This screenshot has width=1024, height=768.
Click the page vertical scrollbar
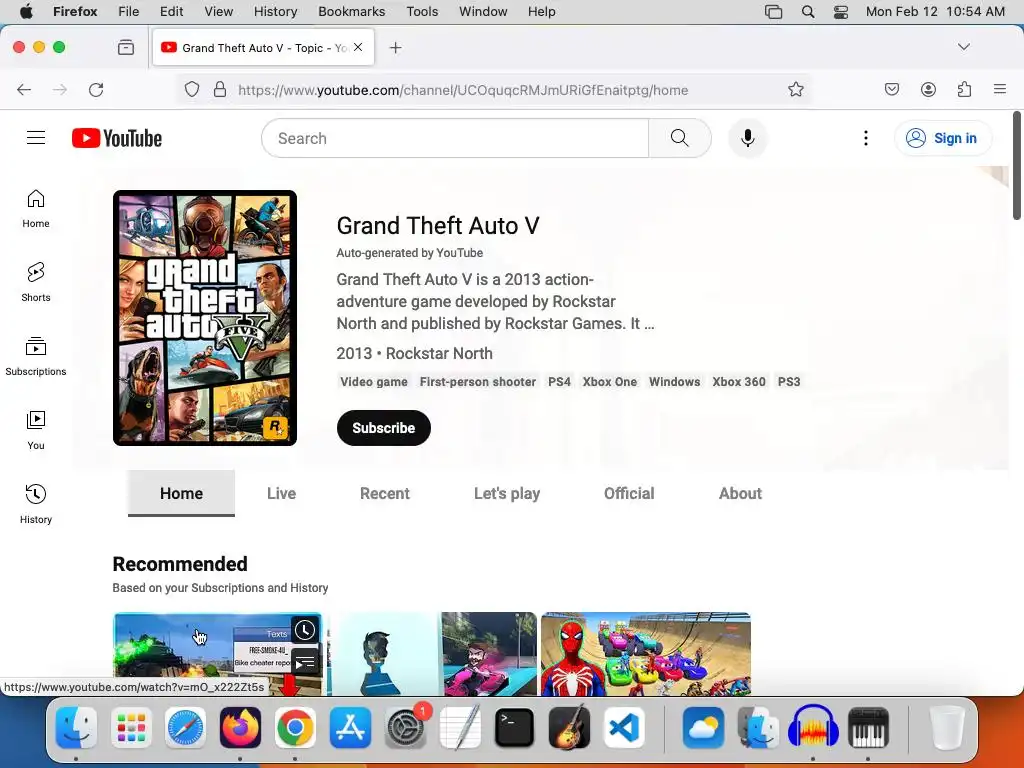1016,166
